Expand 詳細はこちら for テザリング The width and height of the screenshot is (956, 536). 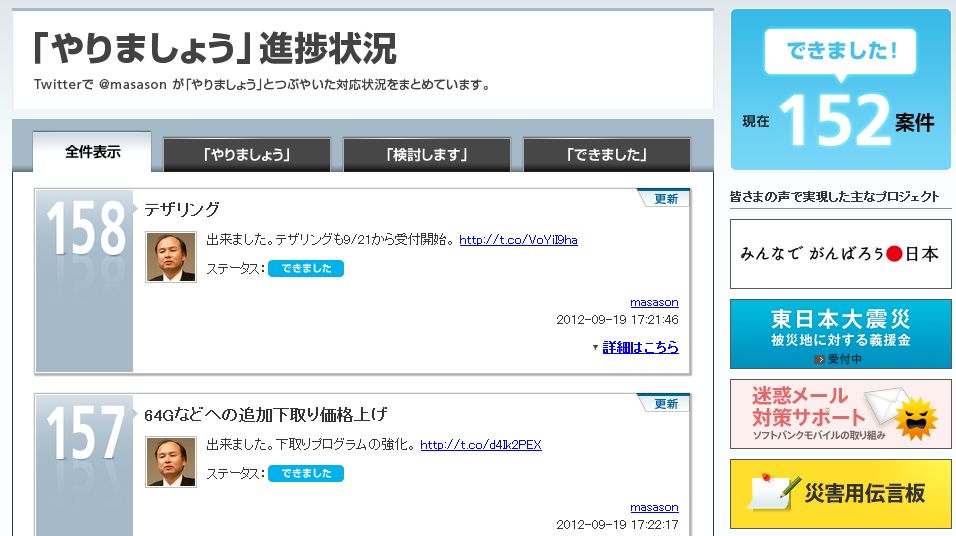point(640,348)
